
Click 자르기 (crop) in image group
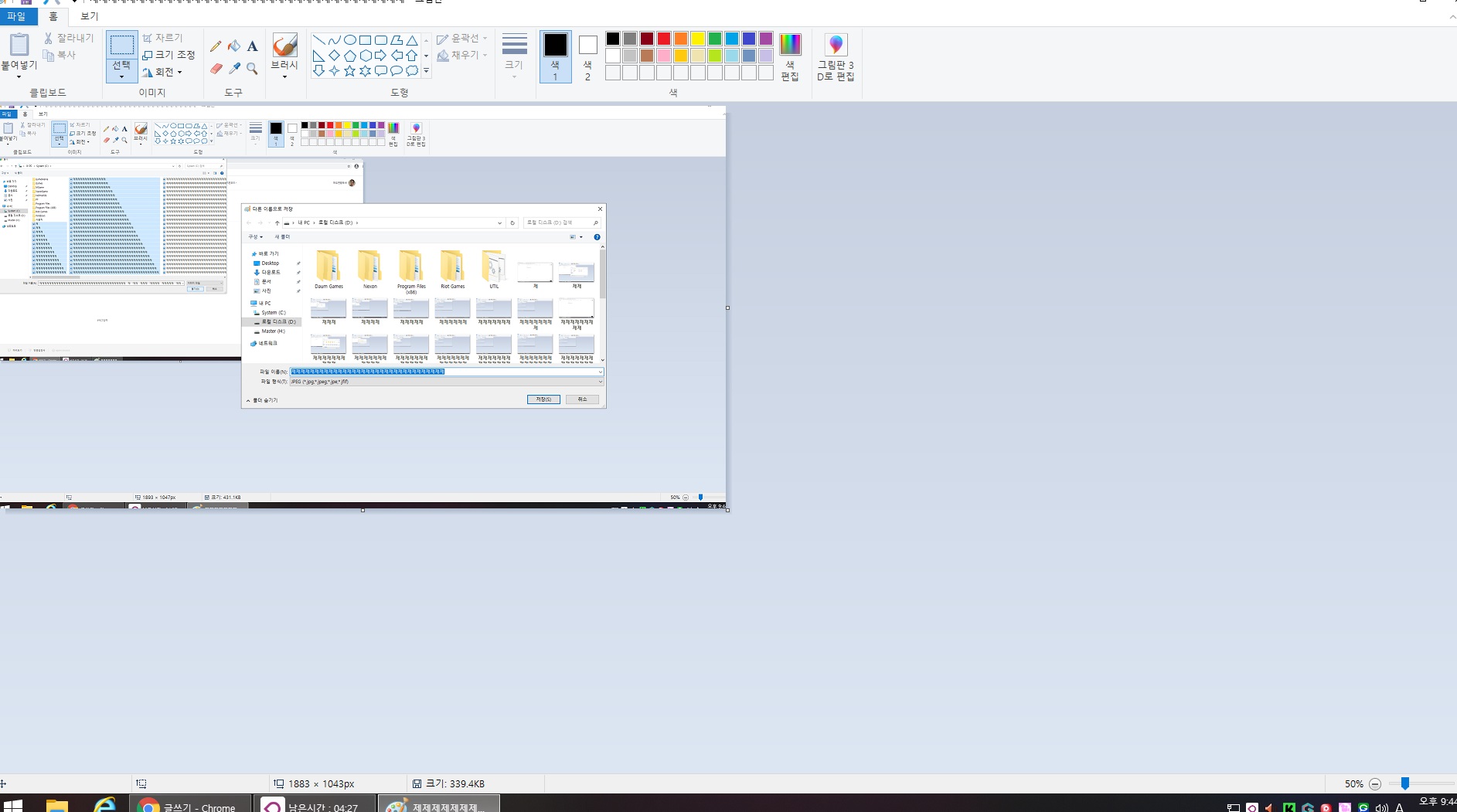coord(162,38)
